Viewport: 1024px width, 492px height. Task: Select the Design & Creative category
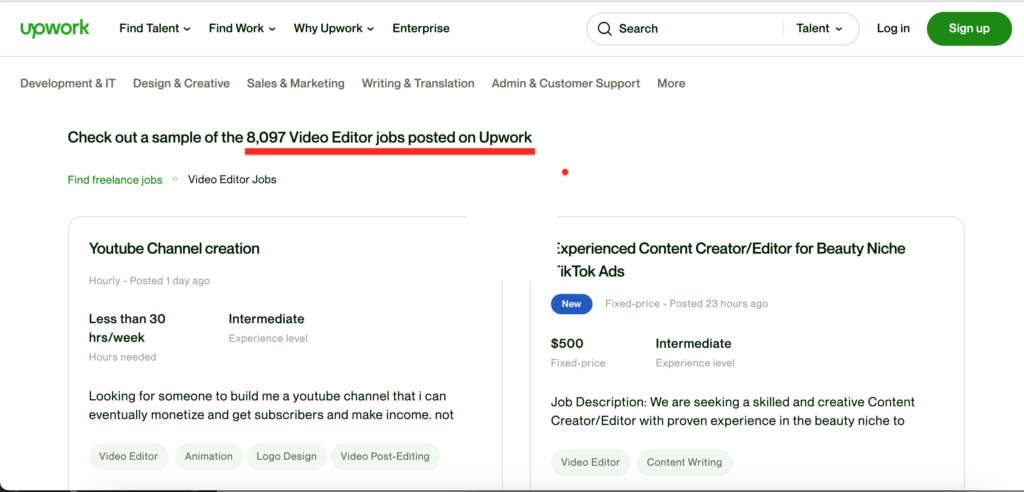[x=181, y=83]
